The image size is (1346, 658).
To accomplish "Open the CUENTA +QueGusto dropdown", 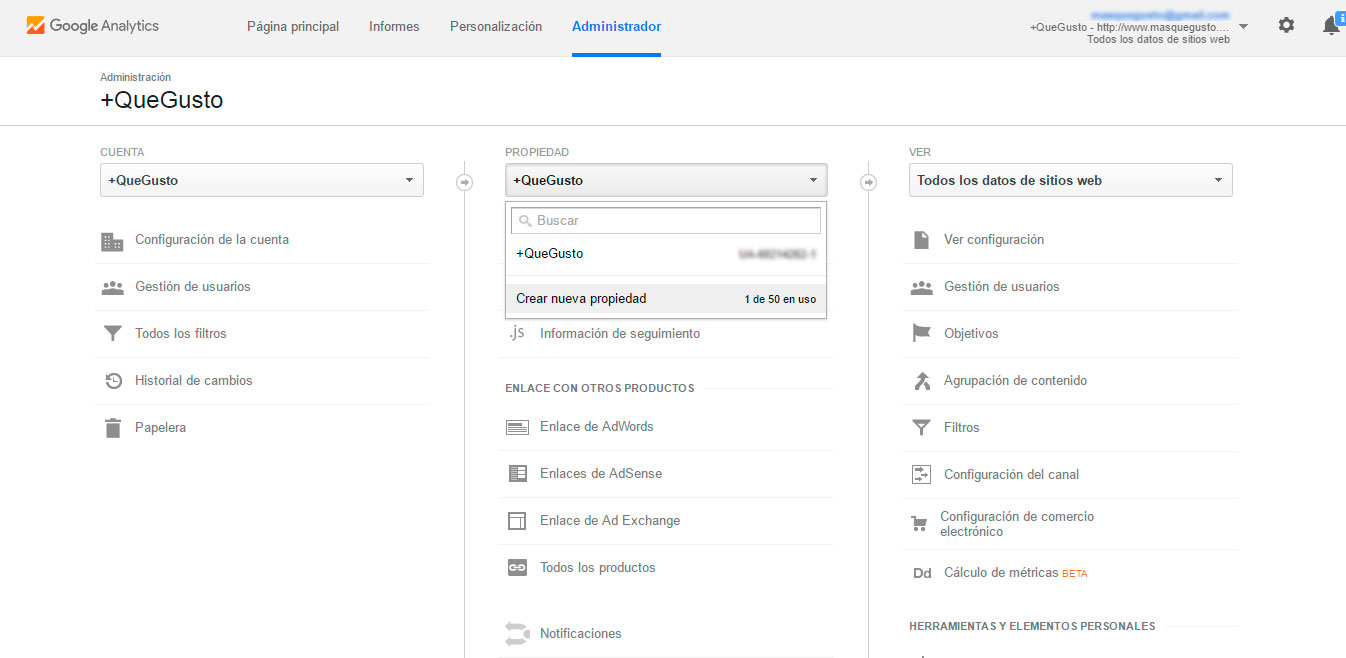I will pyautogui.click(x=262, y=180).
